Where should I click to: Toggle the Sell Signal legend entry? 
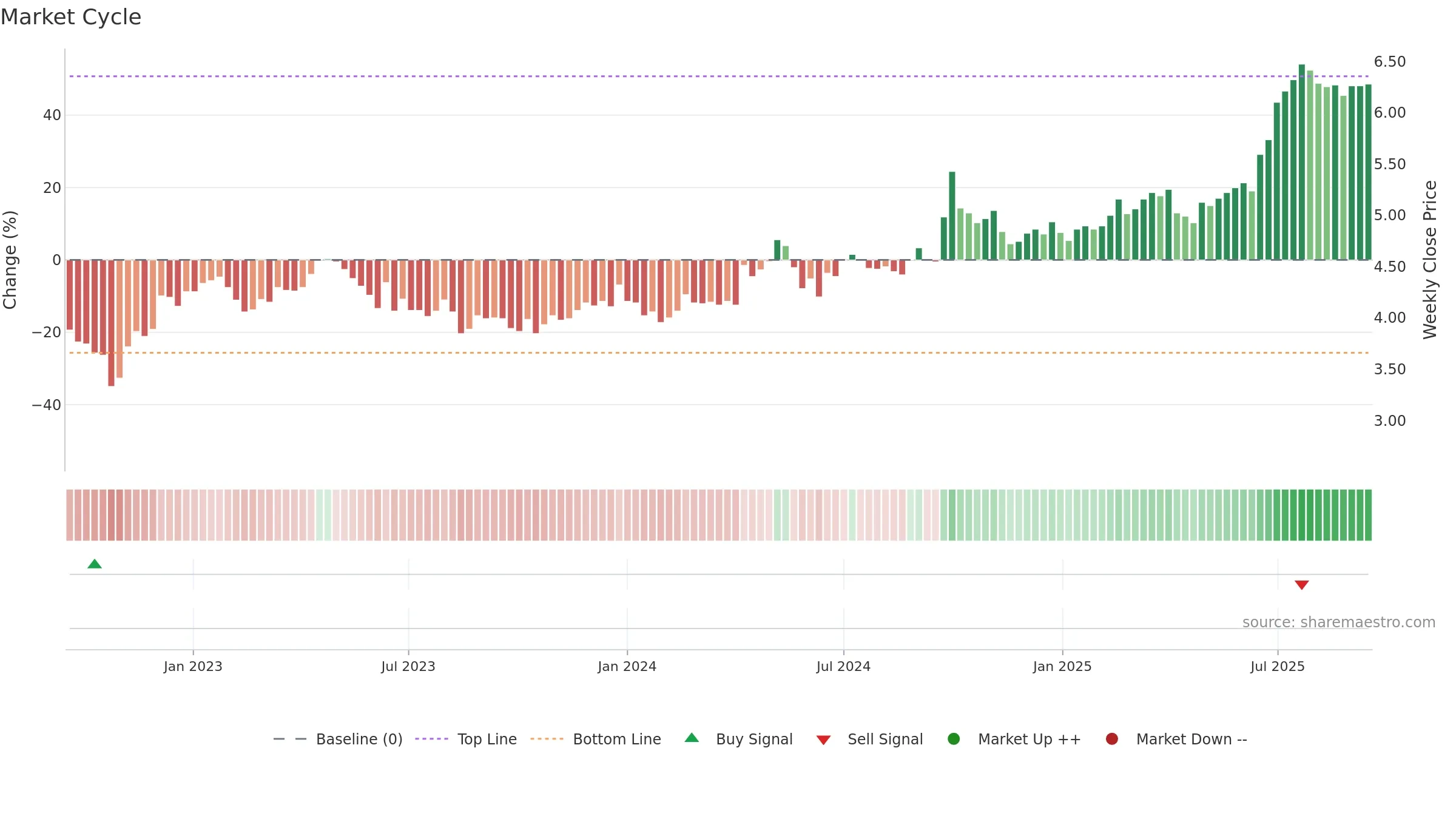[x=869, y=739]
